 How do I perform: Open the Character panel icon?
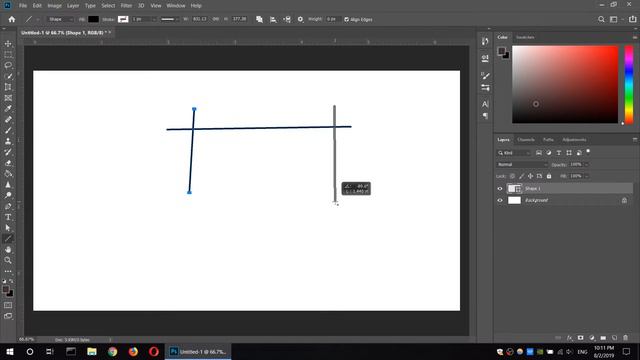click(x=485, y=104)
